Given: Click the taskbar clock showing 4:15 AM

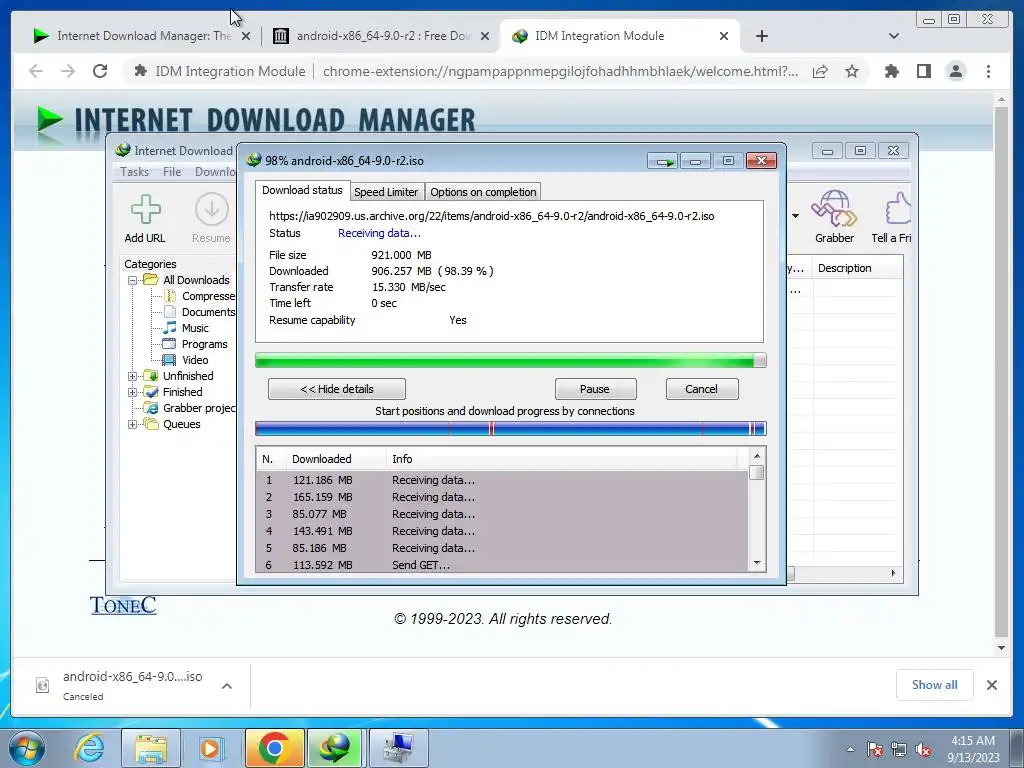Looking at the screenshot, I should coord(973,749).
